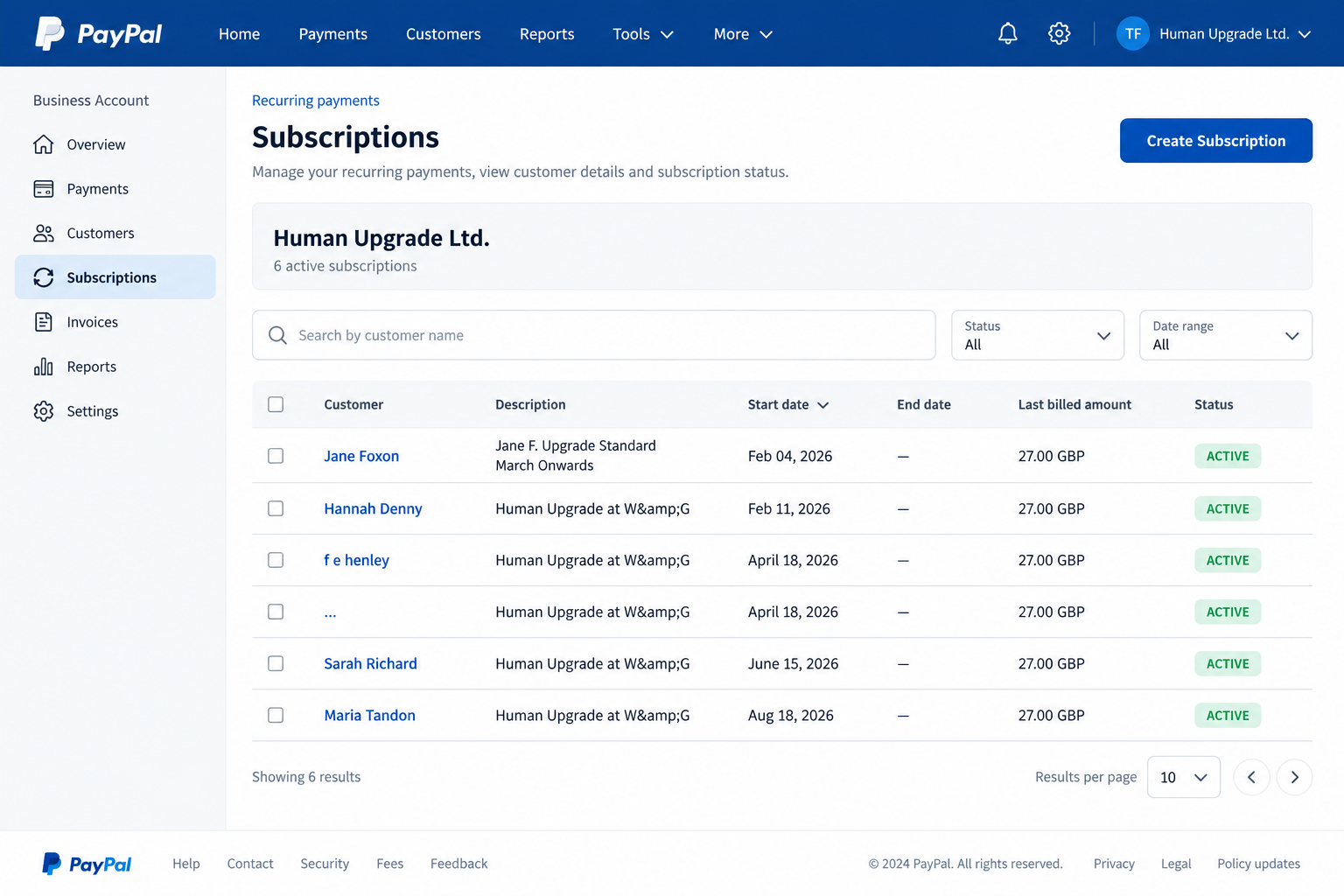Sort by the Start date column
This screenshot has width=1344, height=896.
click(787, 404)
